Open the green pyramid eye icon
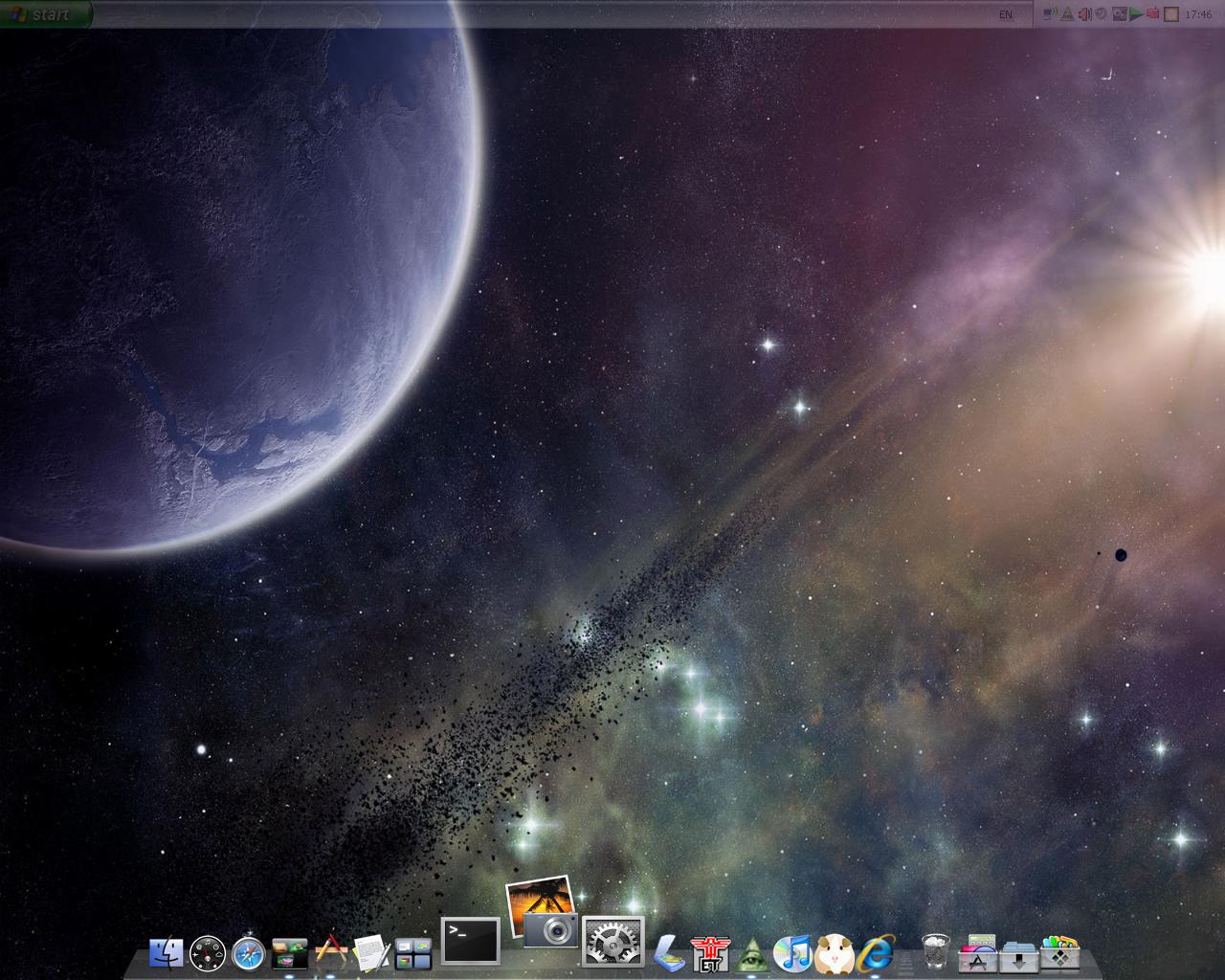The image size is (1225, 980). click(752, 953)
